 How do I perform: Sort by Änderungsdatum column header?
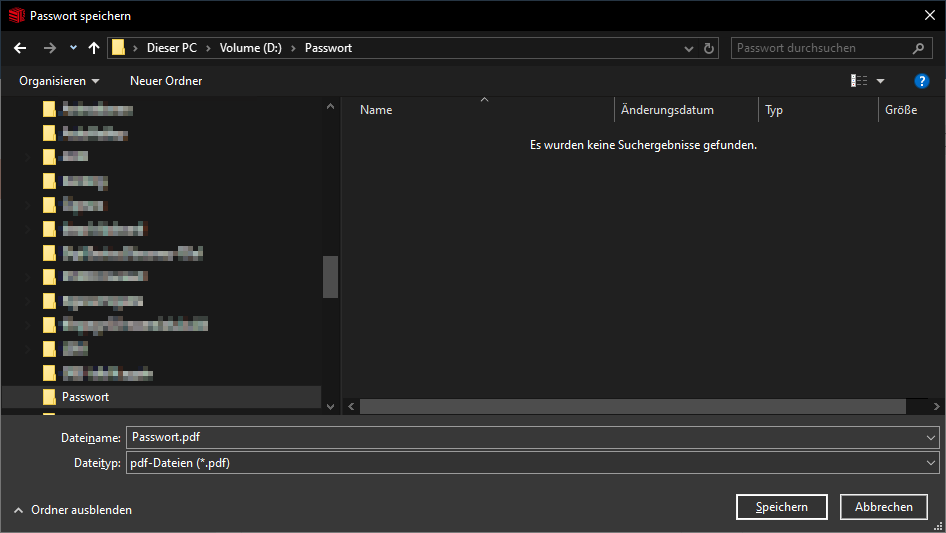tap(667, 110)
